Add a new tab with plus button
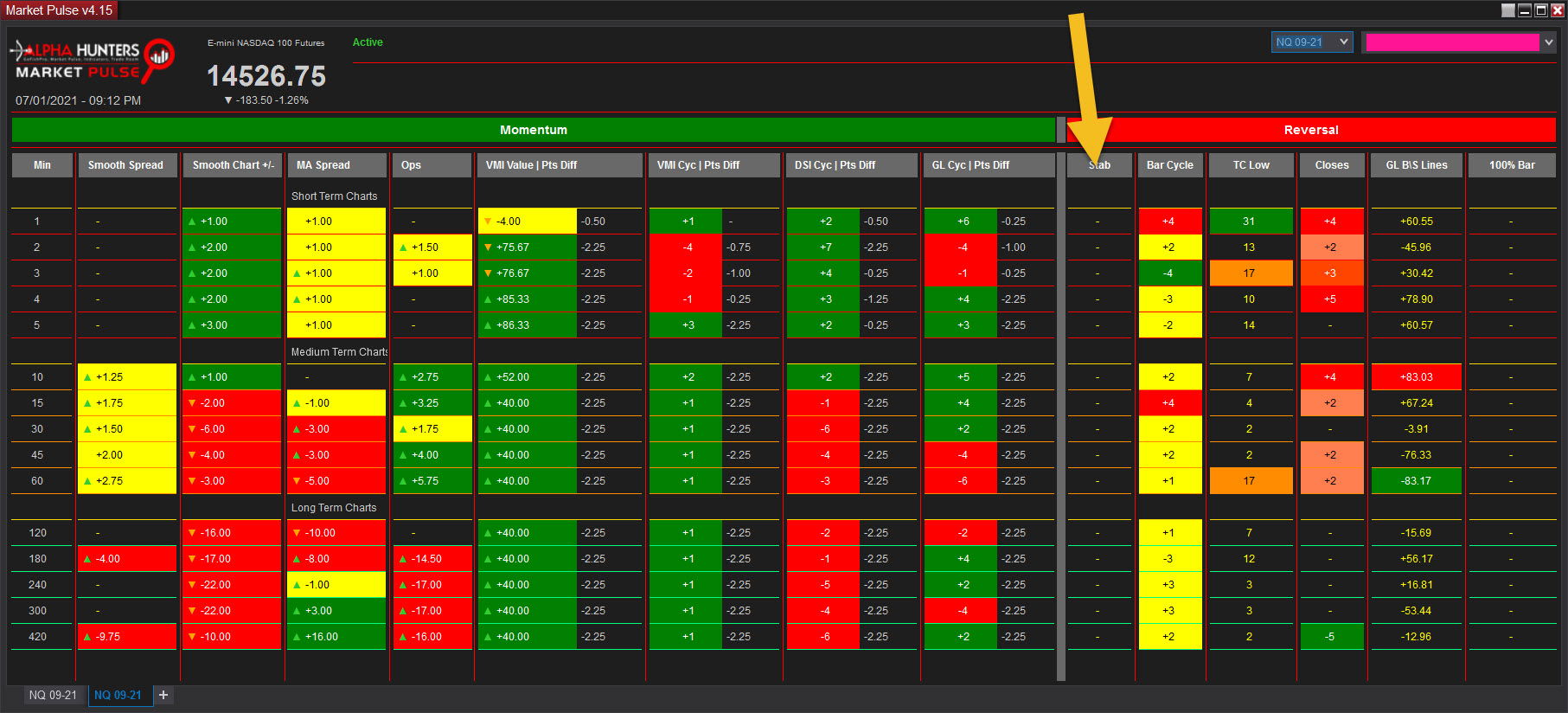 click(x=163, y=695)
